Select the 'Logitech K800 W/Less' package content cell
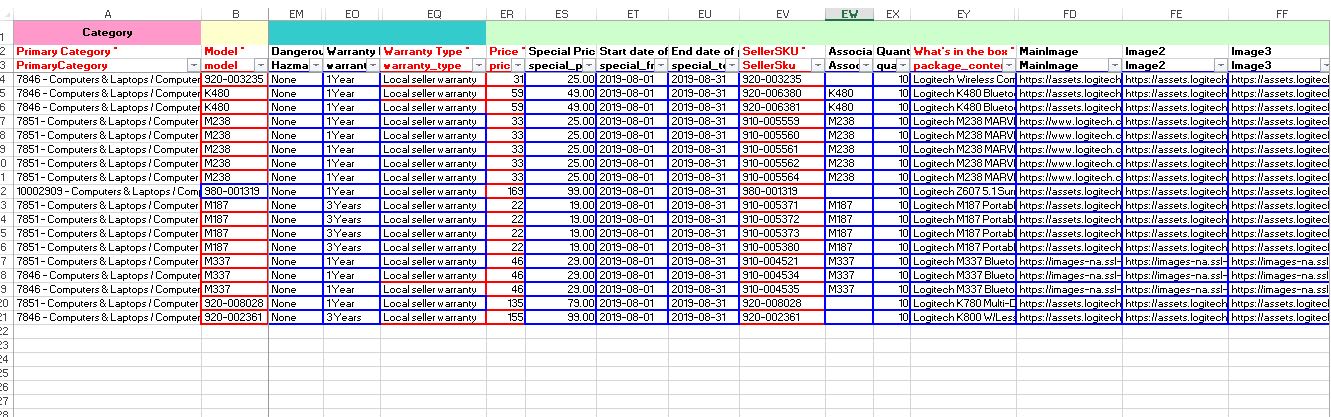Screen dimensions: 1331x417 pyautogui.click(x=963, y=317)
